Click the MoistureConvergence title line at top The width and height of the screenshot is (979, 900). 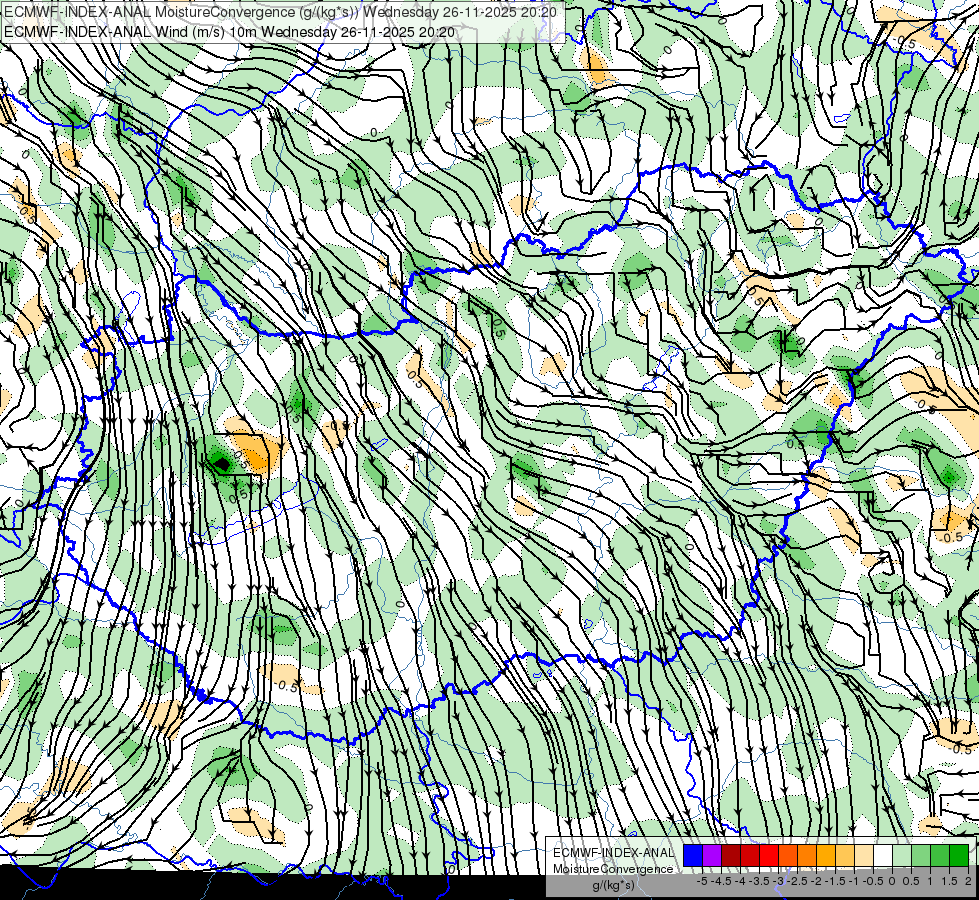[x=281, y=12]
